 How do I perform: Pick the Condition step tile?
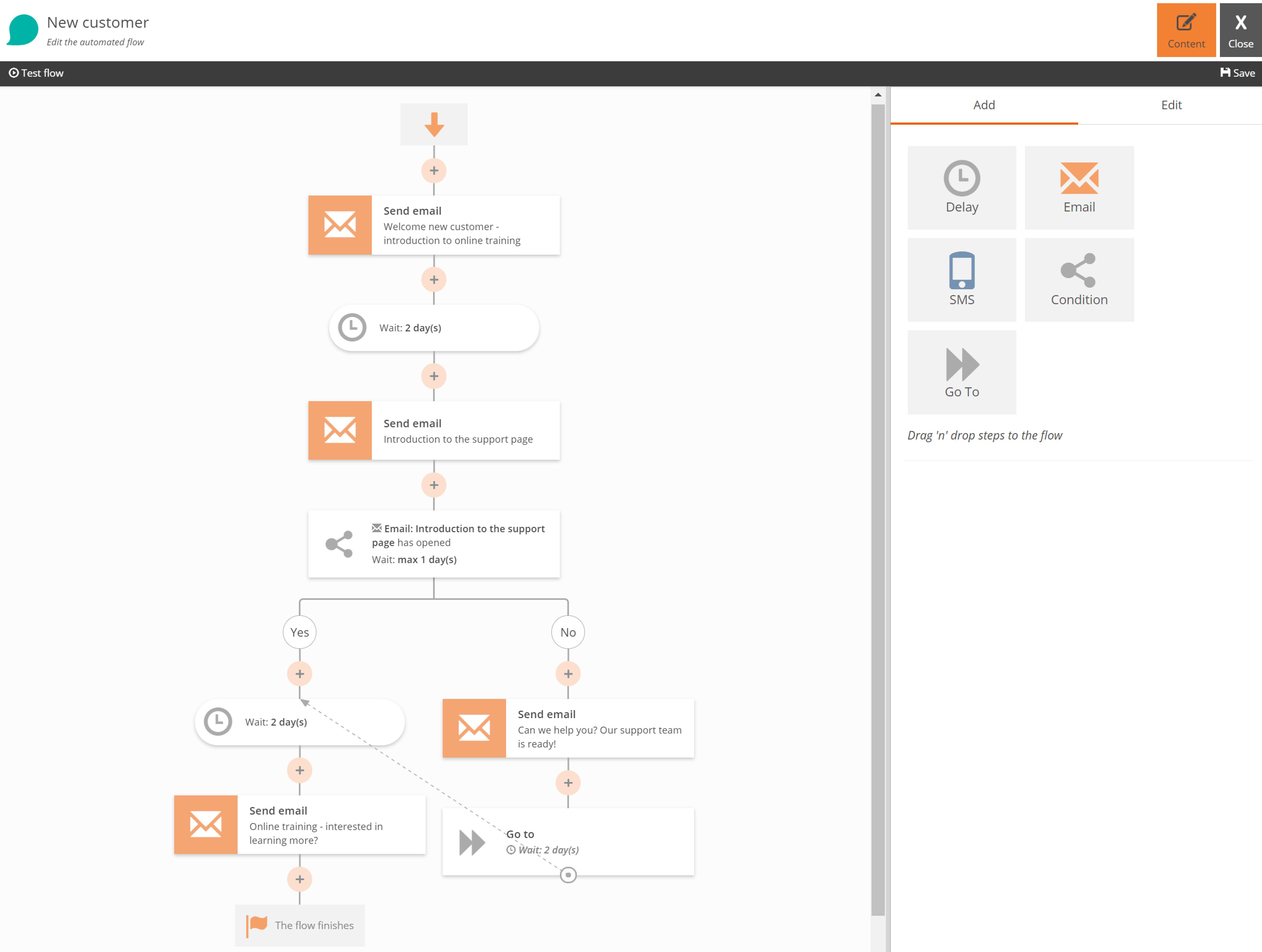coord(1078,279)
